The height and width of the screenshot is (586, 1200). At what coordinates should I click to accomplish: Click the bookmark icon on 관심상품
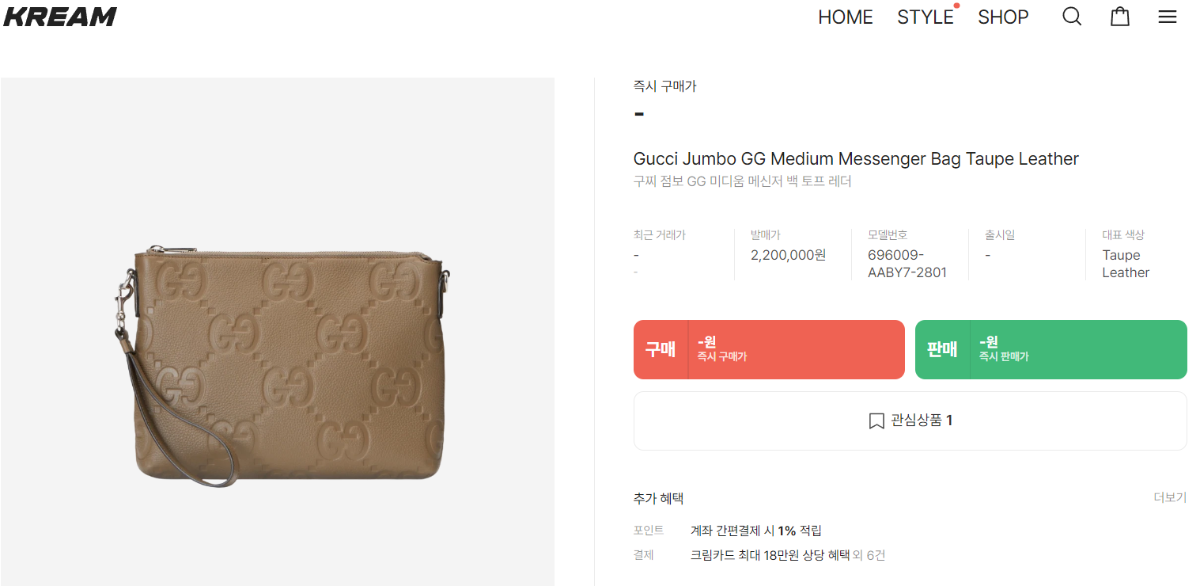click(876, 421)
